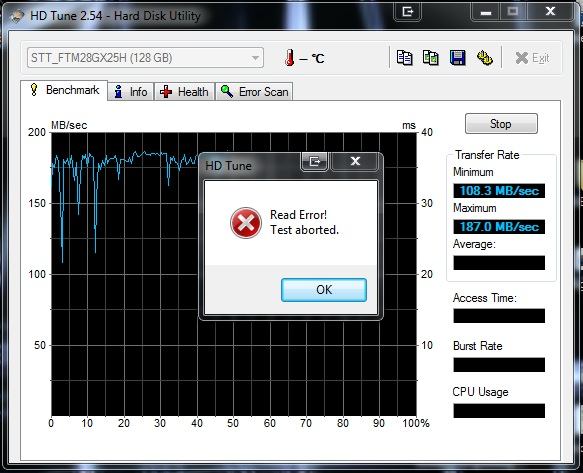
Task: Click the Transfer Rate group label
Action: (487, 155)
